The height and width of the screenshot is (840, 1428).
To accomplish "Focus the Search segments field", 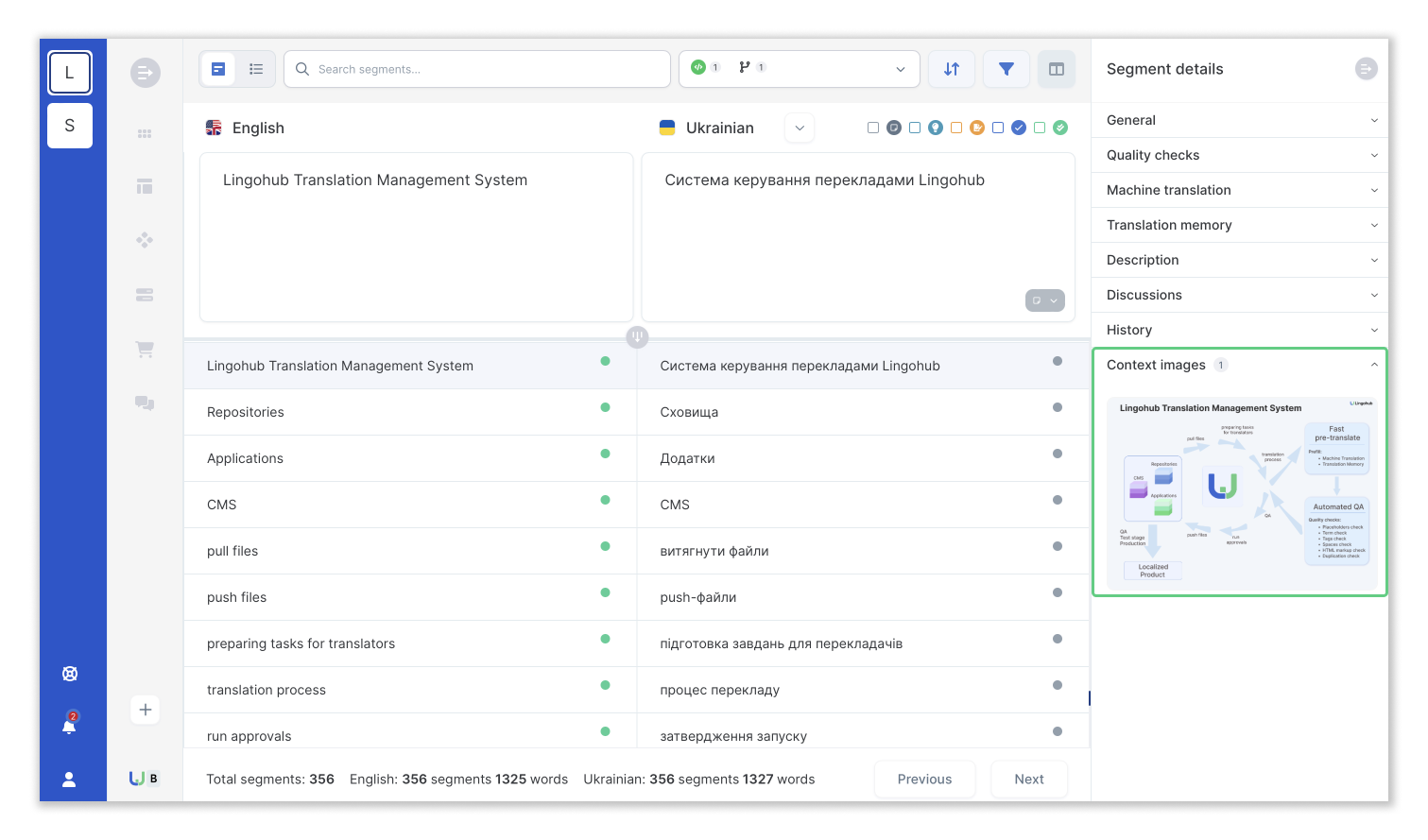I will pyautogui.click(x=477, y=69).
